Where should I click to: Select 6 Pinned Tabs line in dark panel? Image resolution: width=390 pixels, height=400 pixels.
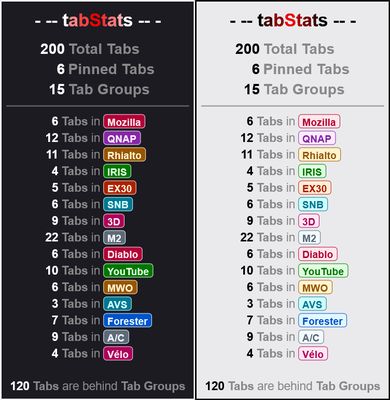tap(105, 69)
